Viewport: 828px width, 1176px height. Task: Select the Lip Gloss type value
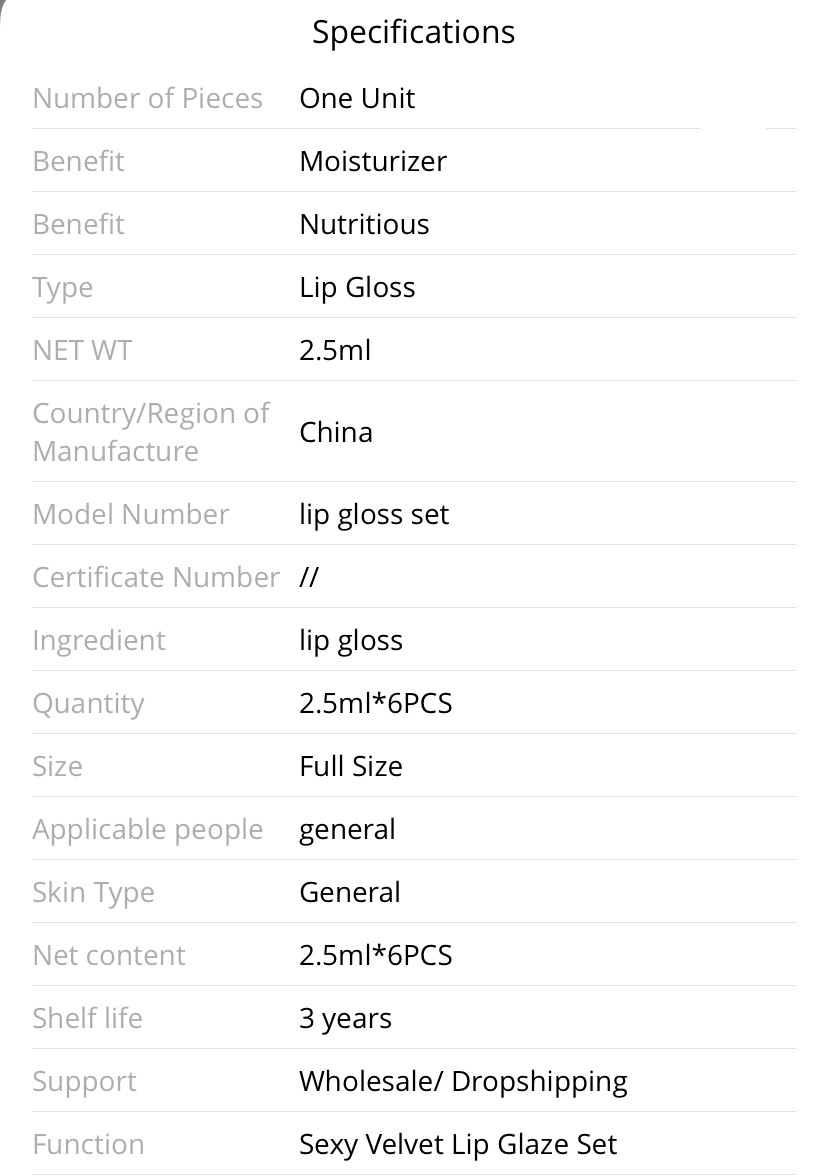coord(357,288)
